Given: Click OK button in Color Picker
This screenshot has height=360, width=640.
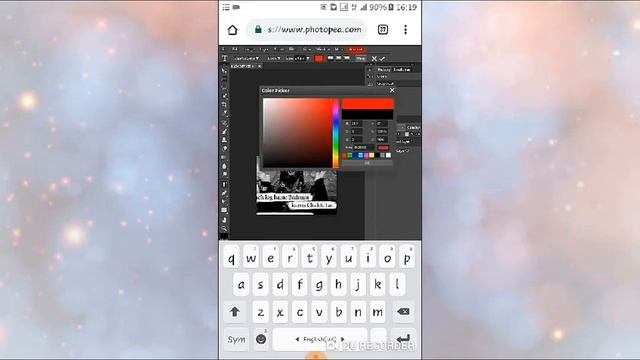Looking at the screenshot, I should (x=367, y=163).
